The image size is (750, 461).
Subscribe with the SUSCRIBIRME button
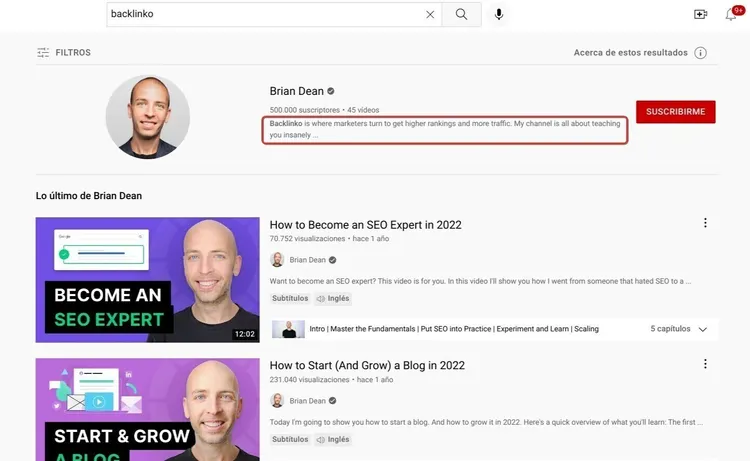675,111
